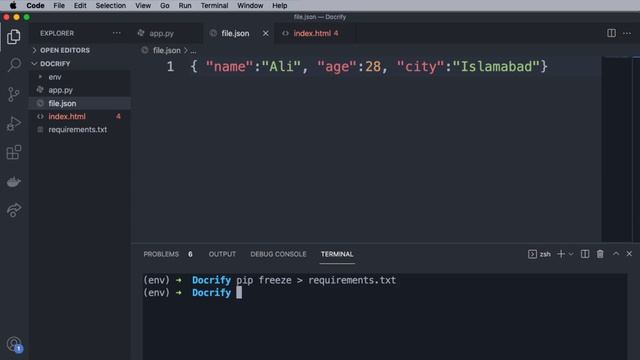Open the terminal launch profile dropdown

[571, 254]
